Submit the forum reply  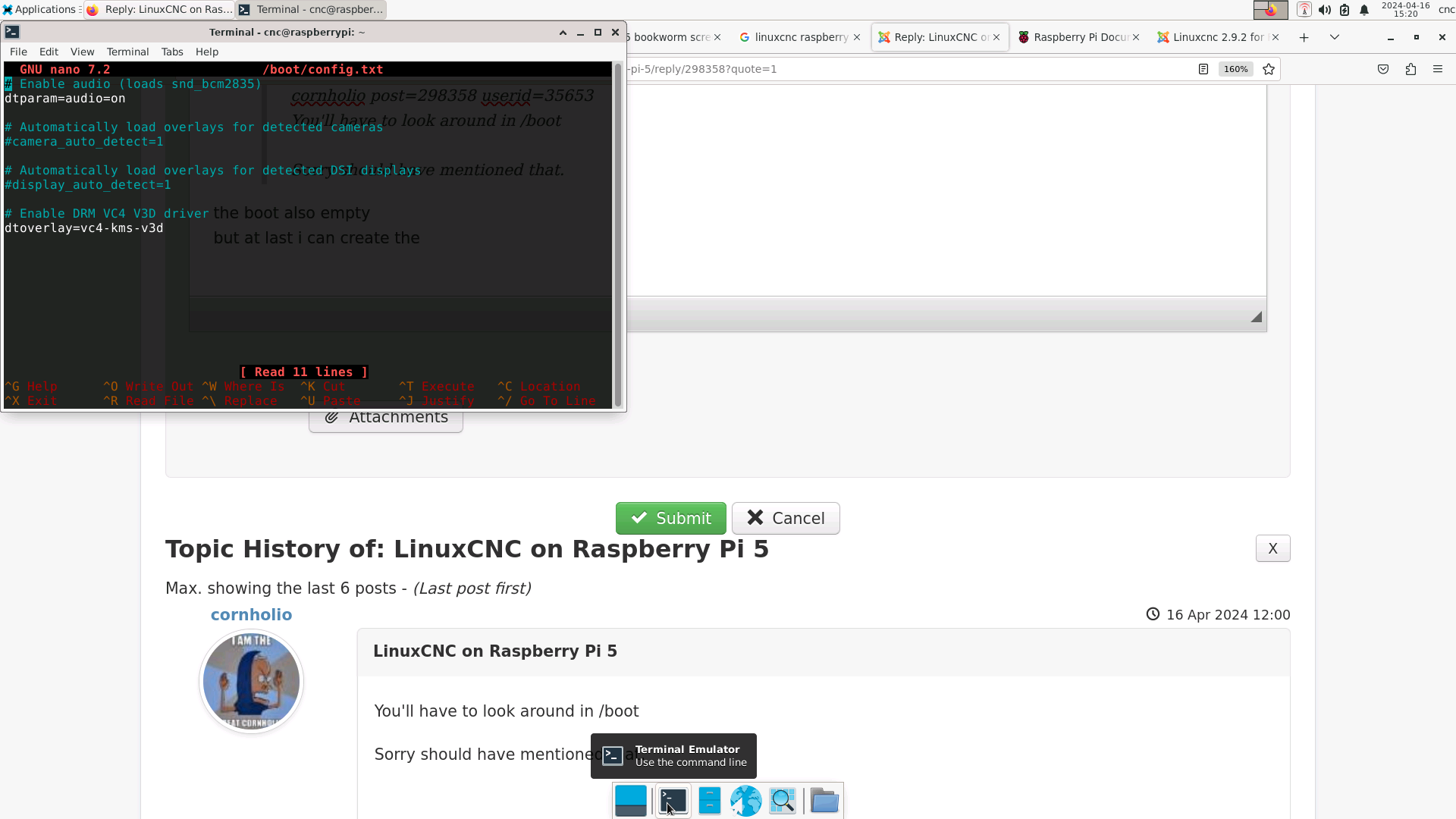click(x=671, y=518)
